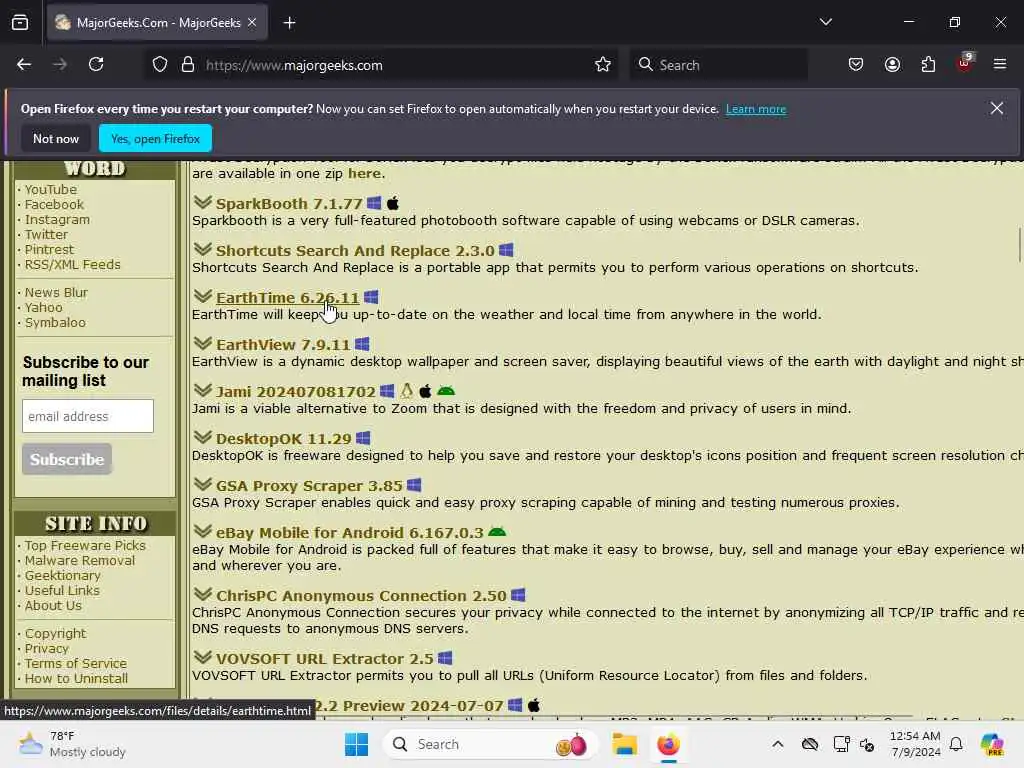The image size is (1024, 768).
Task: Open SparkBooth 7.1.77 link
Action: [289, 204]
